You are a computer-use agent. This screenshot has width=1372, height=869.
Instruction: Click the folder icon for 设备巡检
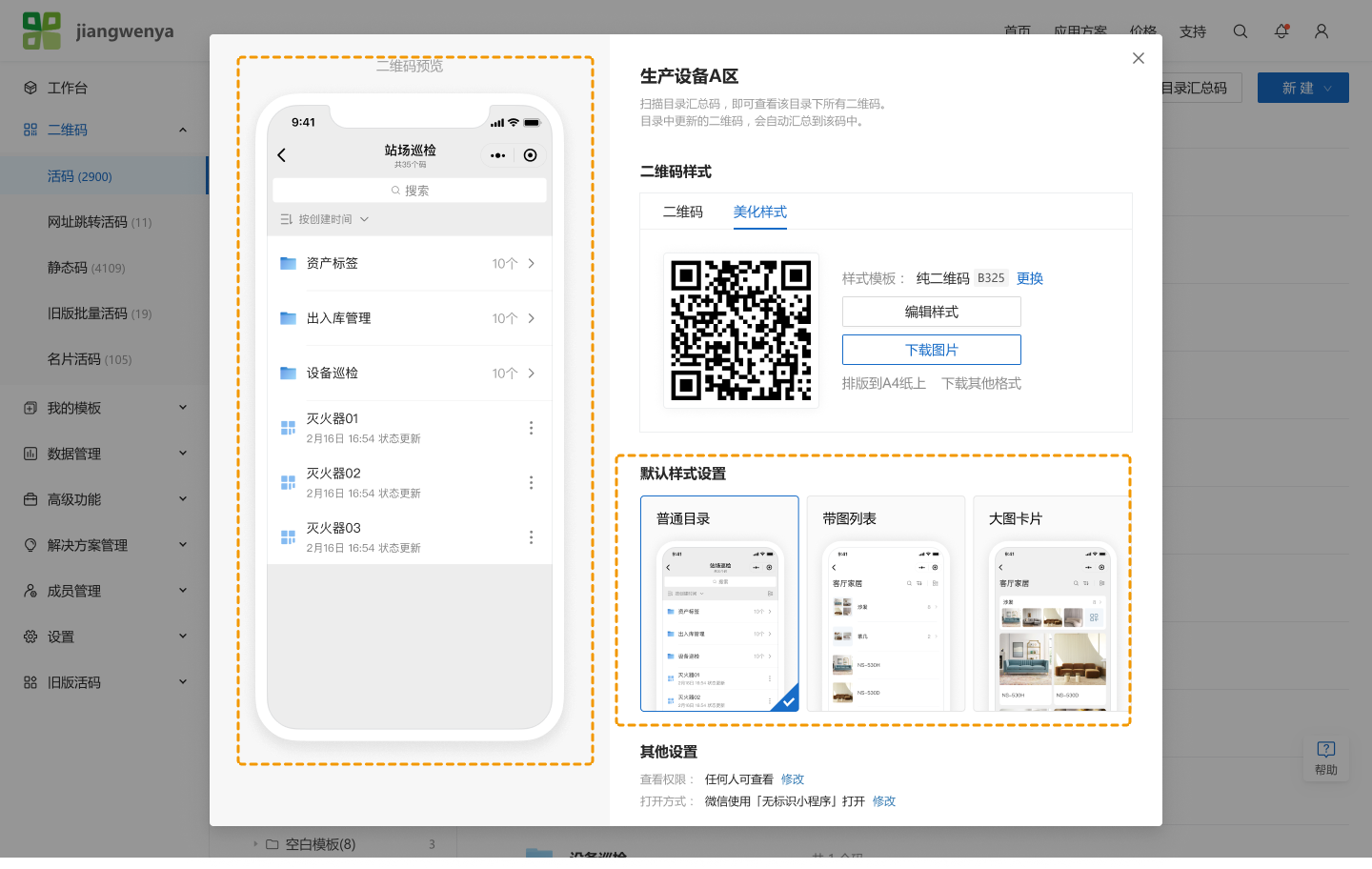pos(288,373)
